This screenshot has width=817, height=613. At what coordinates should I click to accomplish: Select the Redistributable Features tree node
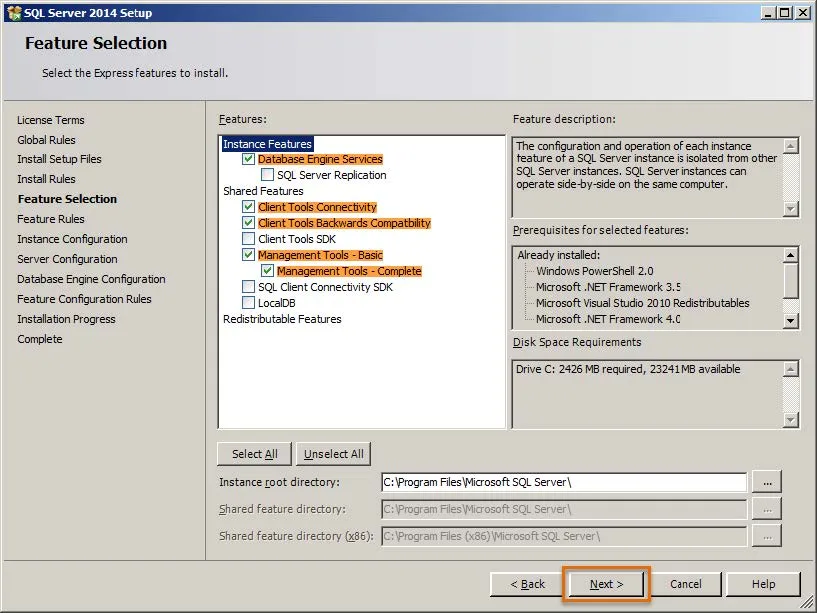[282, 319]
